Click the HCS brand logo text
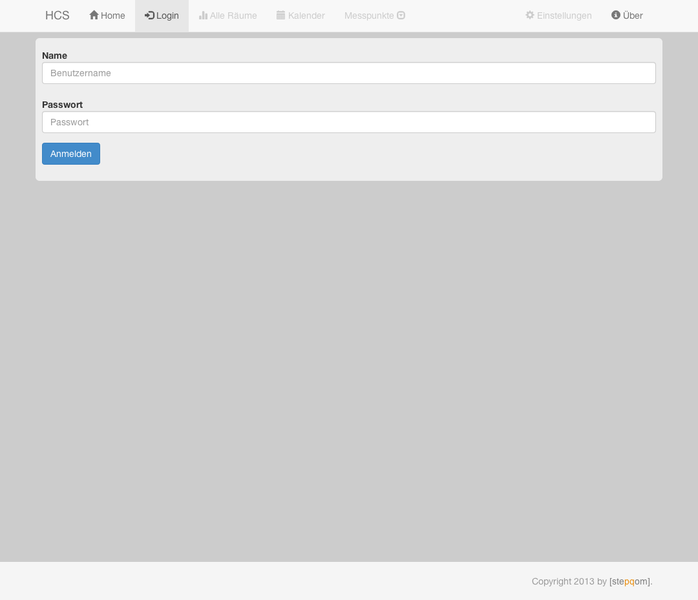698x600 pixels. coord(57,16)
